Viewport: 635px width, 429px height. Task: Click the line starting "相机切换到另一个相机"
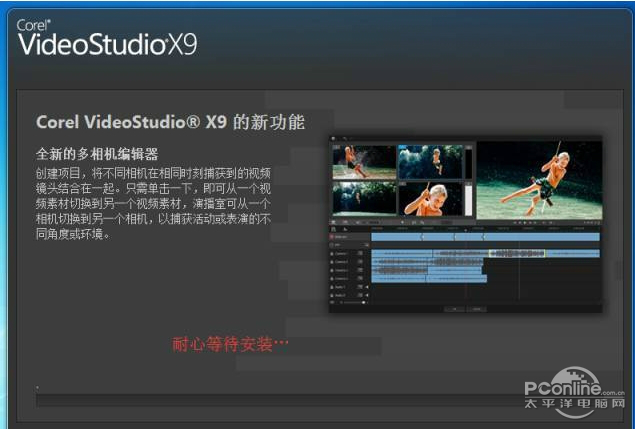tap(153, 219)
